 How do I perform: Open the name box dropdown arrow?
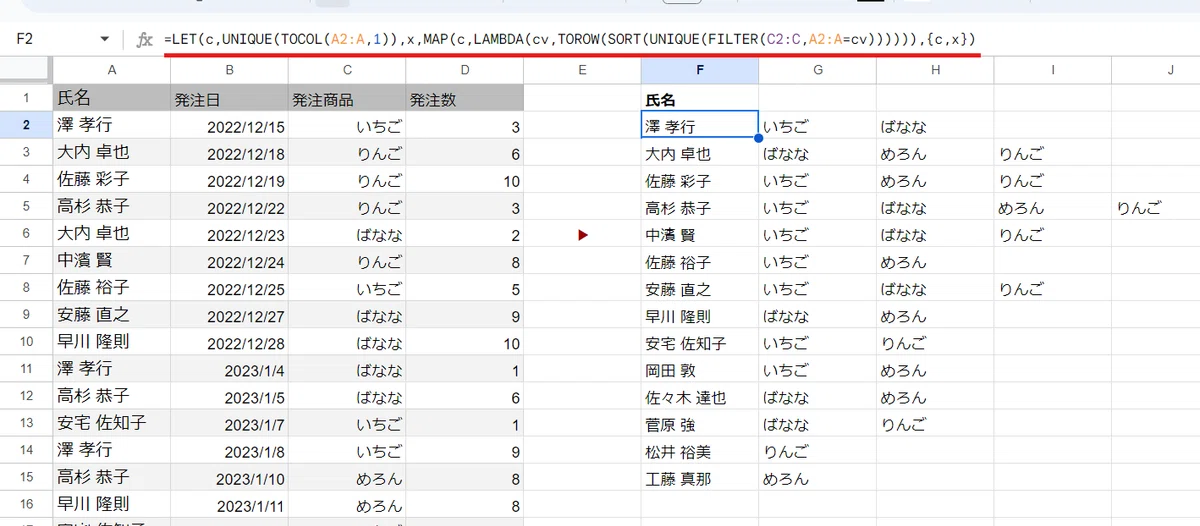[x=105, y=39]
